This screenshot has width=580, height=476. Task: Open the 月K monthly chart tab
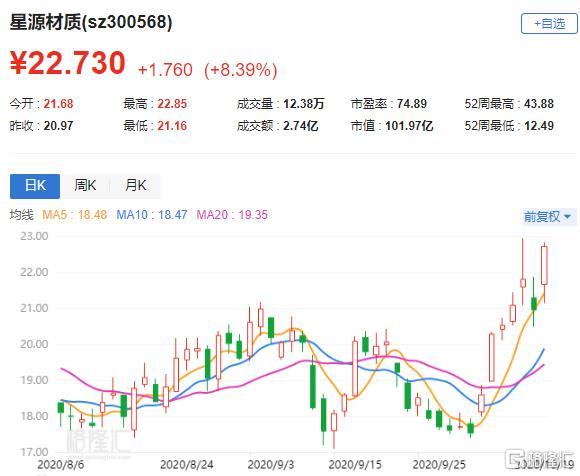click(135, 186)
